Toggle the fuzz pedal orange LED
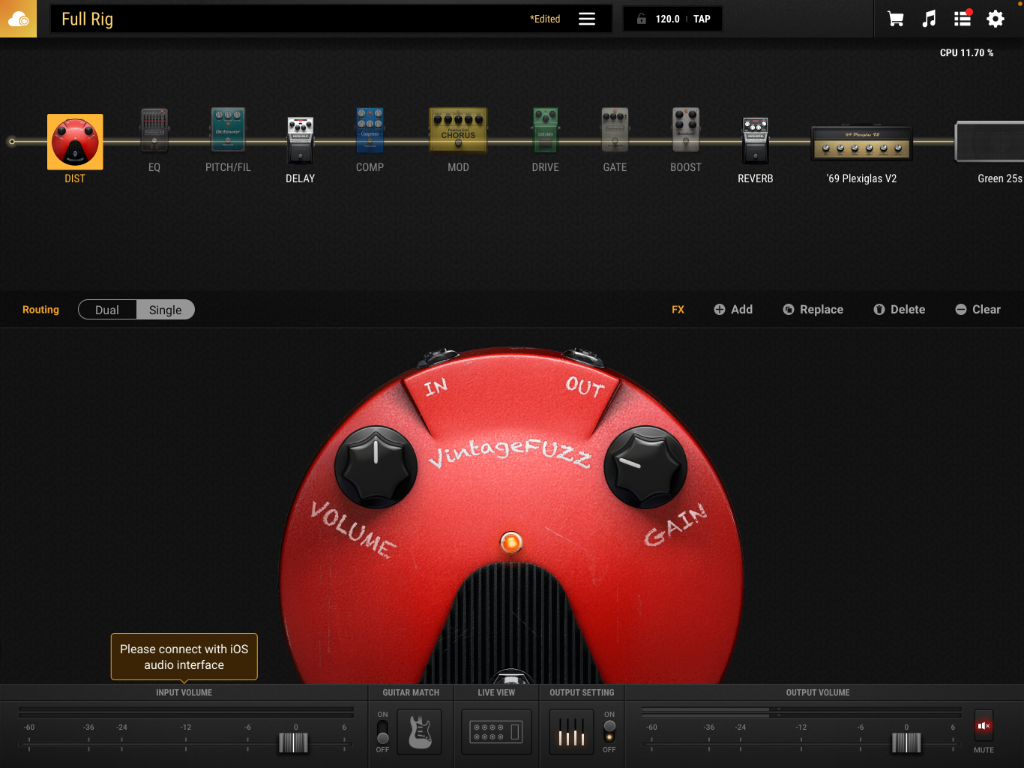Screen dimensions: 1024x768 coord(511,542)
